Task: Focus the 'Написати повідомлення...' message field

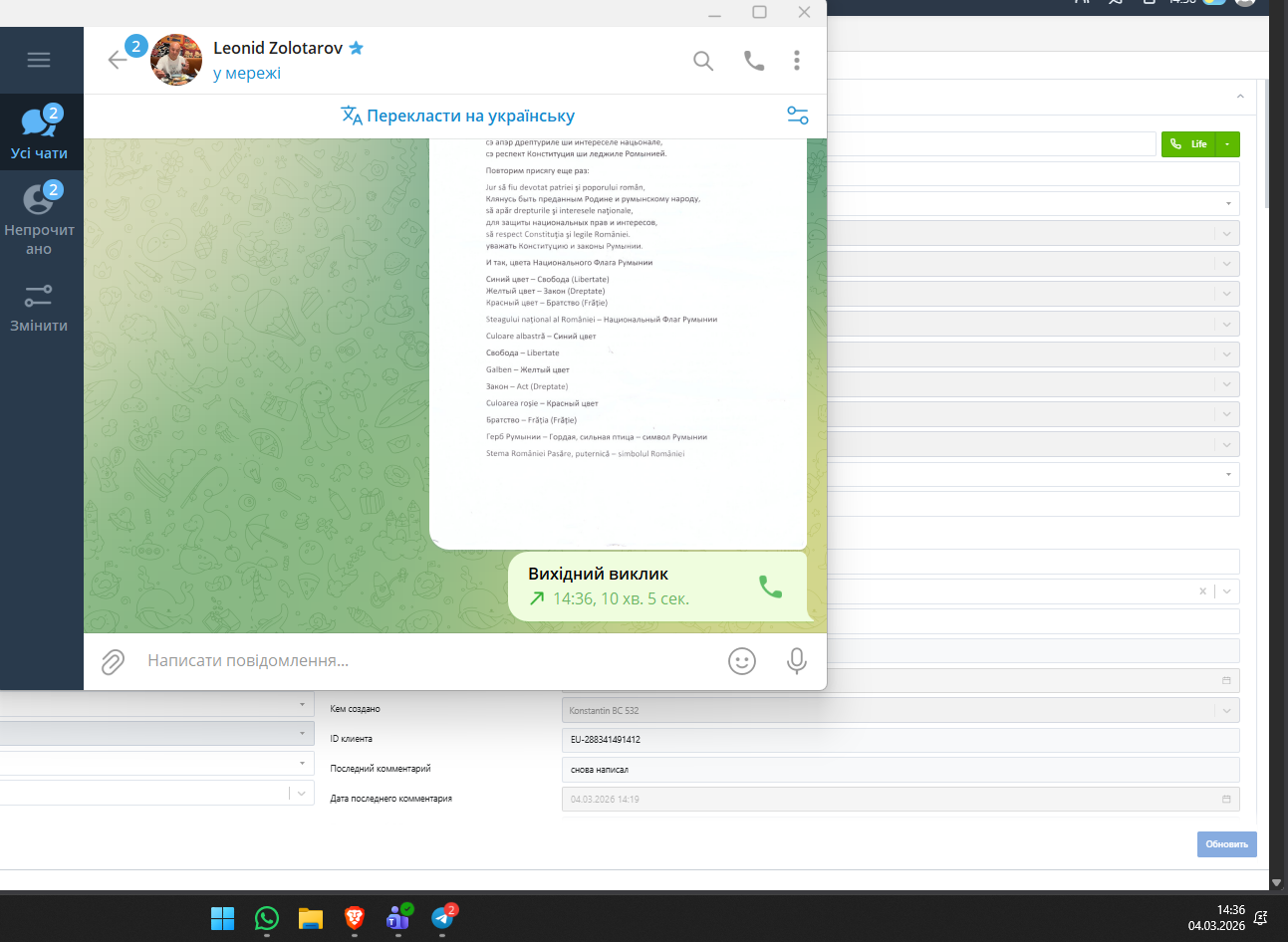Action: (428, 661)
